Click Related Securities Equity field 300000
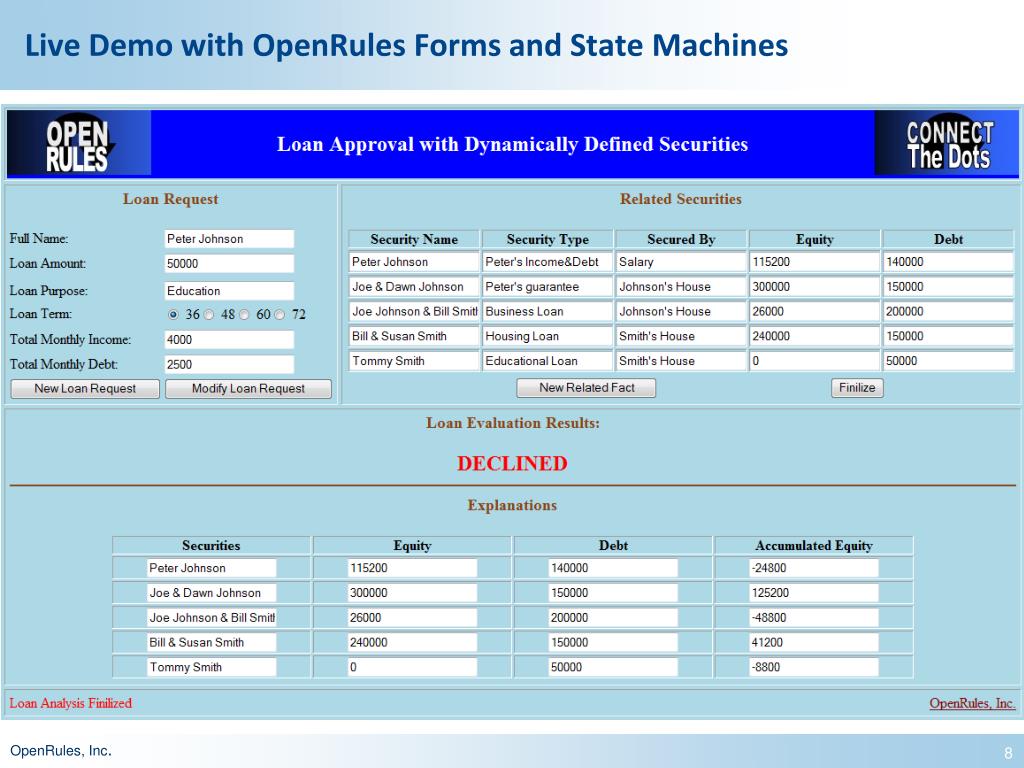The height and width of the screenshot is (768, 1024). point(814,287)
